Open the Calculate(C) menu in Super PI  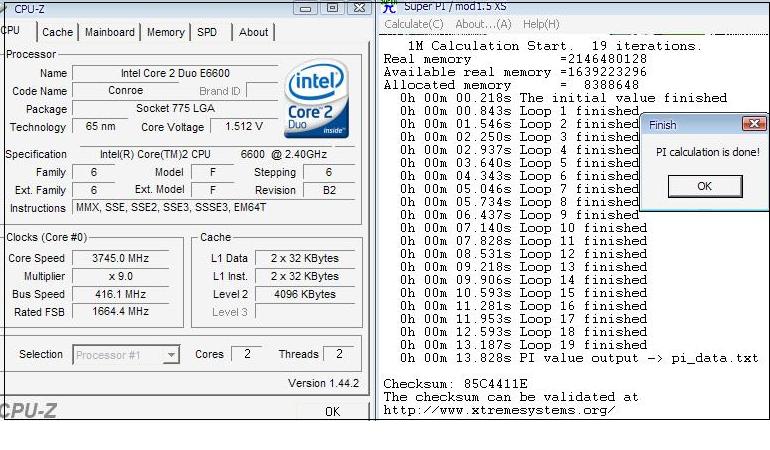tap(413, 24)
